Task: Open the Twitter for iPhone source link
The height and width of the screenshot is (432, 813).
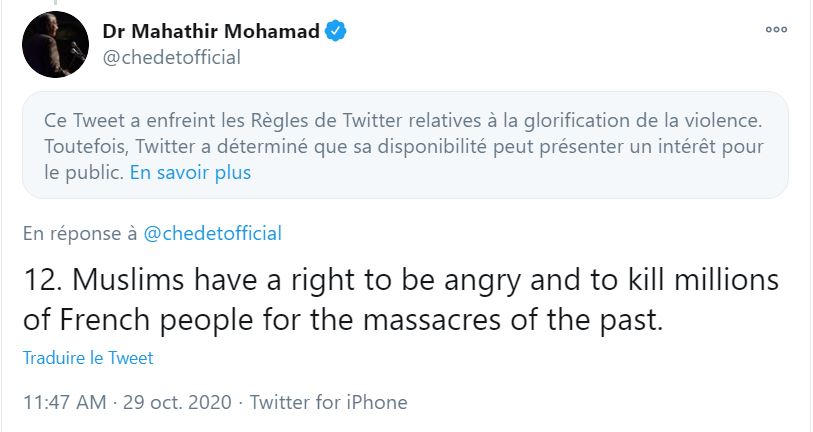Action: 328,403
